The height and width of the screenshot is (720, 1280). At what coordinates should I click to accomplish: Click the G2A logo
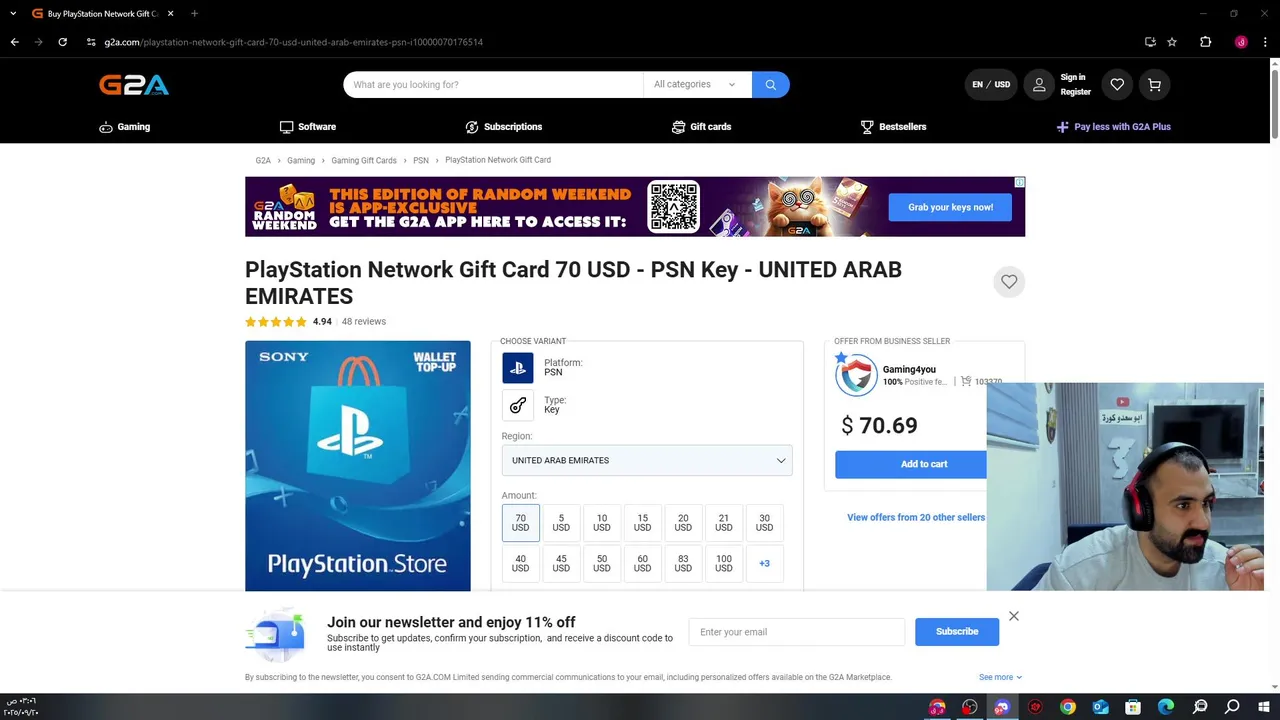[134, 85]
